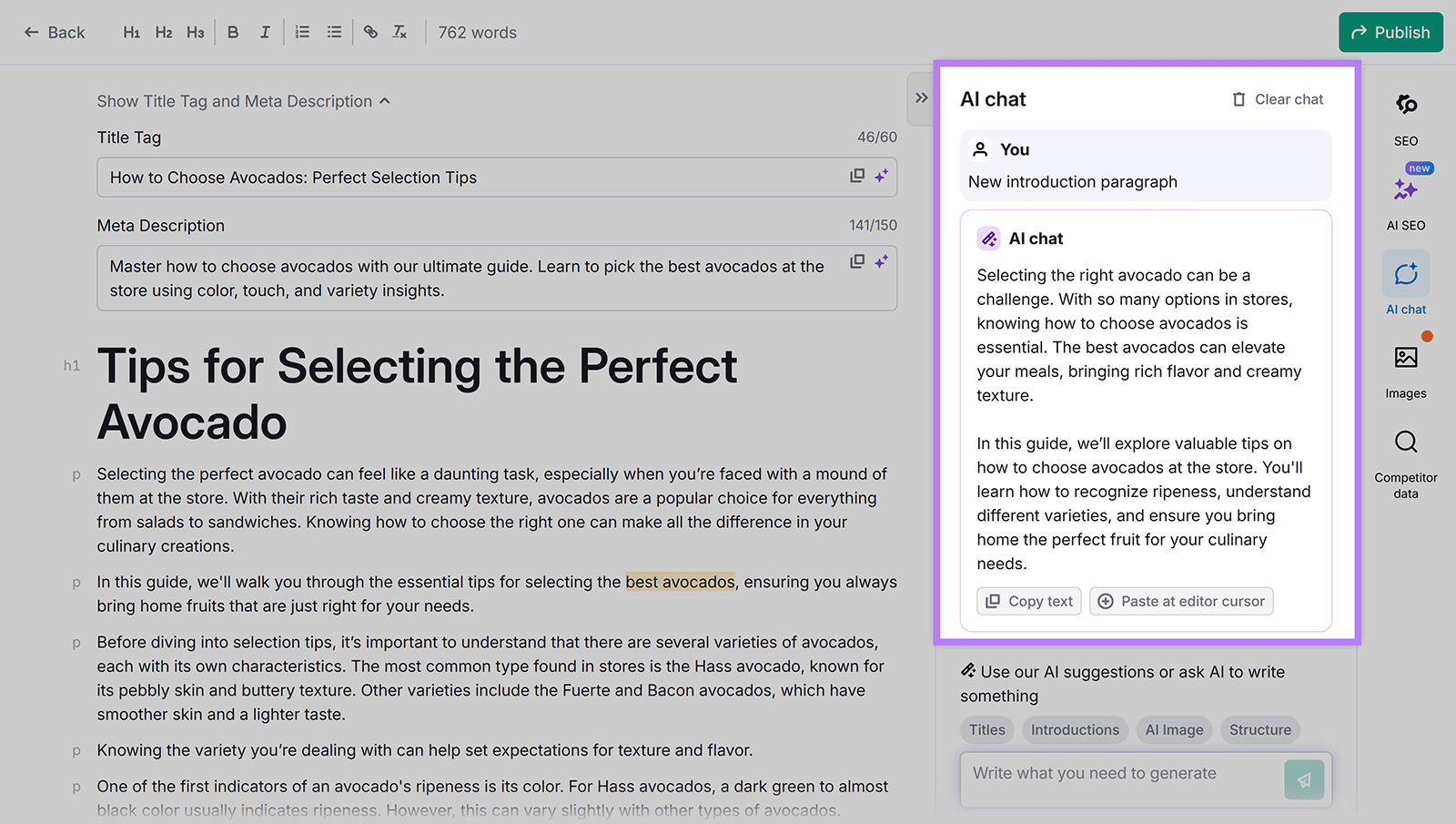Insert a numbered list

pos(302,31)
